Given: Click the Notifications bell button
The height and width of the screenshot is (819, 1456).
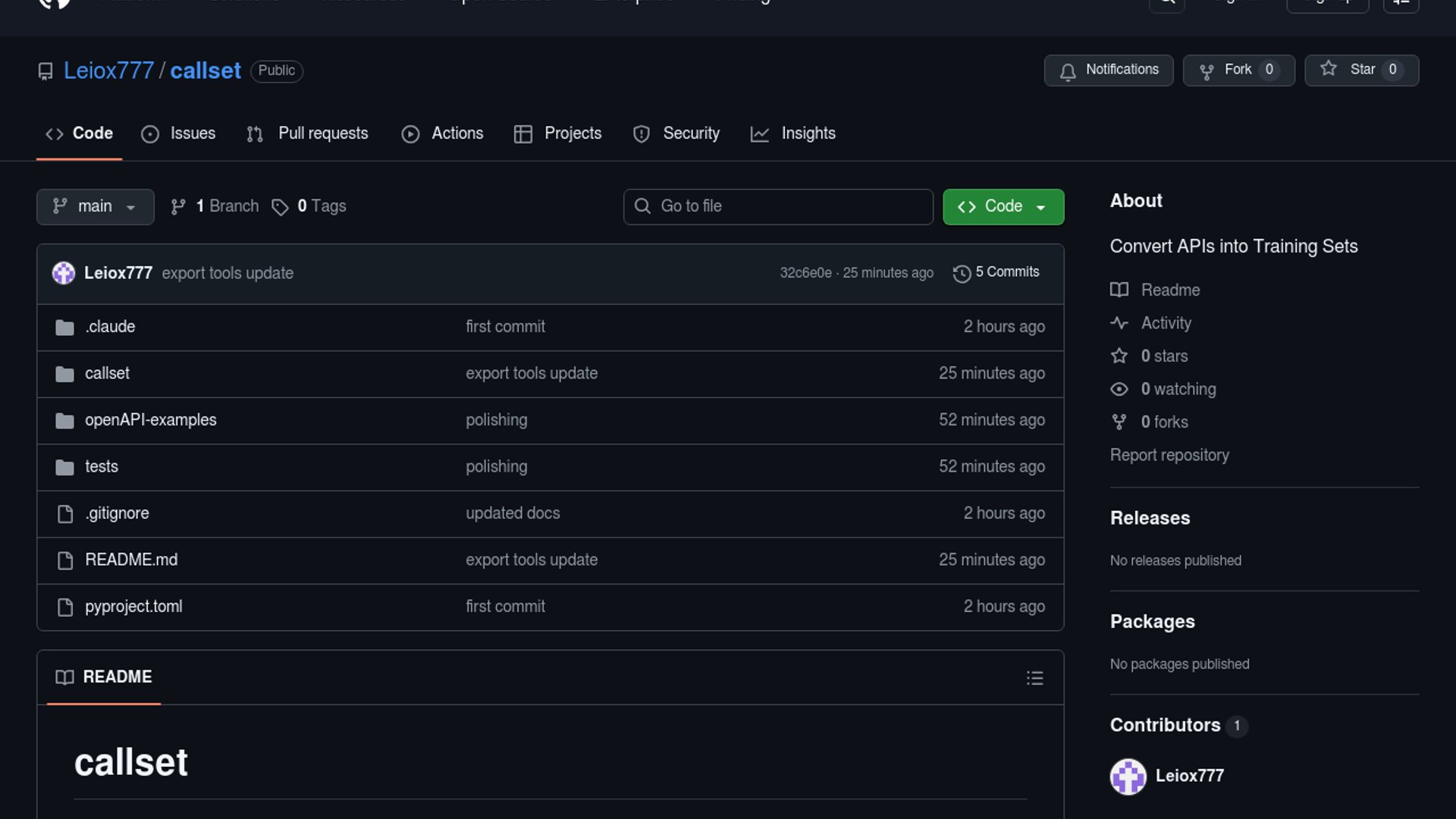Looking at the screenshot, I should coord(1108,71).
